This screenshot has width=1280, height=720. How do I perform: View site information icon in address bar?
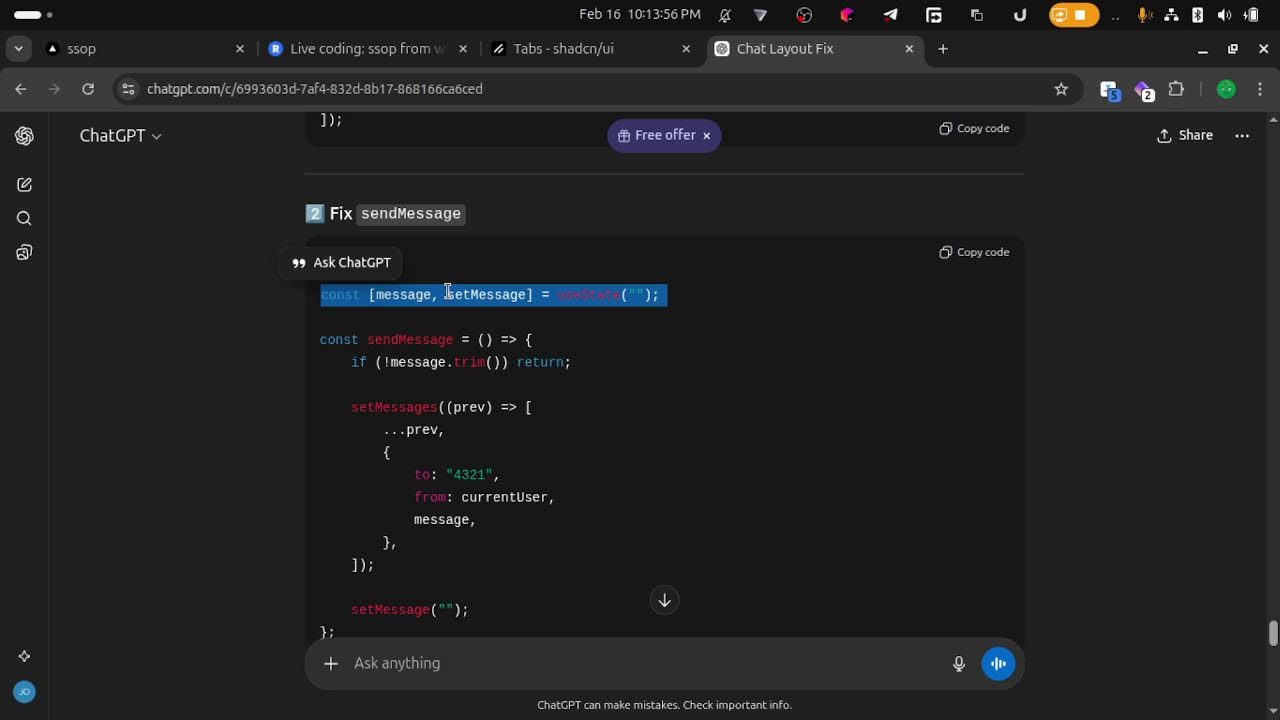(127, 89)
